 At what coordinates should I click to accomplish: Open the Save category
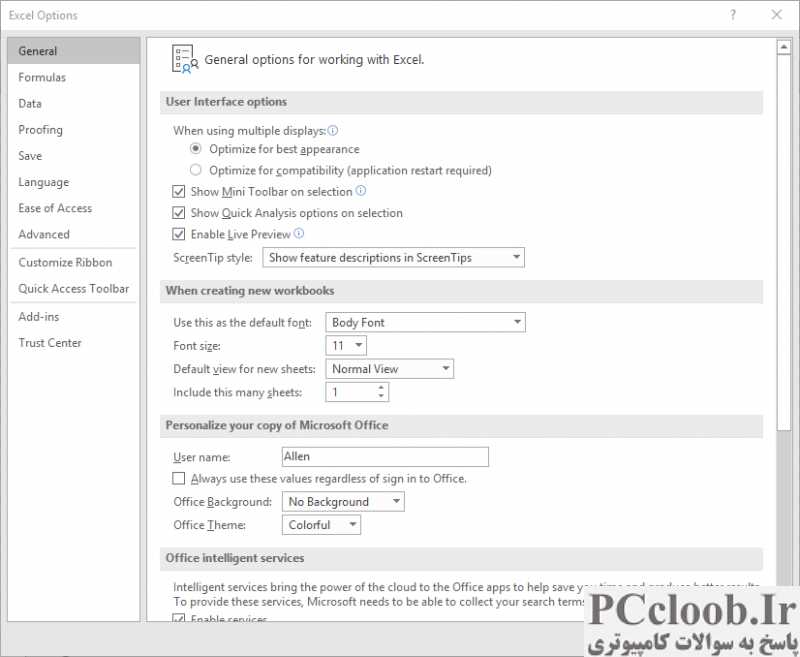click(74, 156)
